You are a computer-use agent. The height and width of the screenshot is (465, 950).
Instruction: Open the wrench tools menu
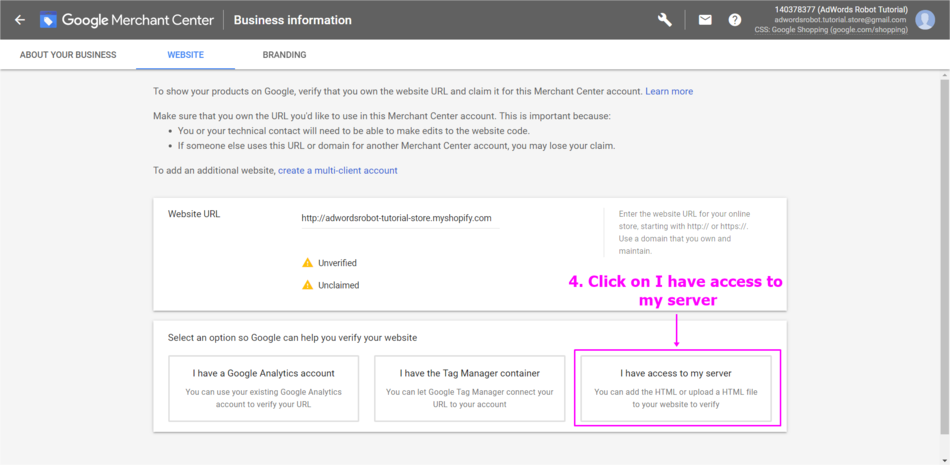(x=665, y=20)
